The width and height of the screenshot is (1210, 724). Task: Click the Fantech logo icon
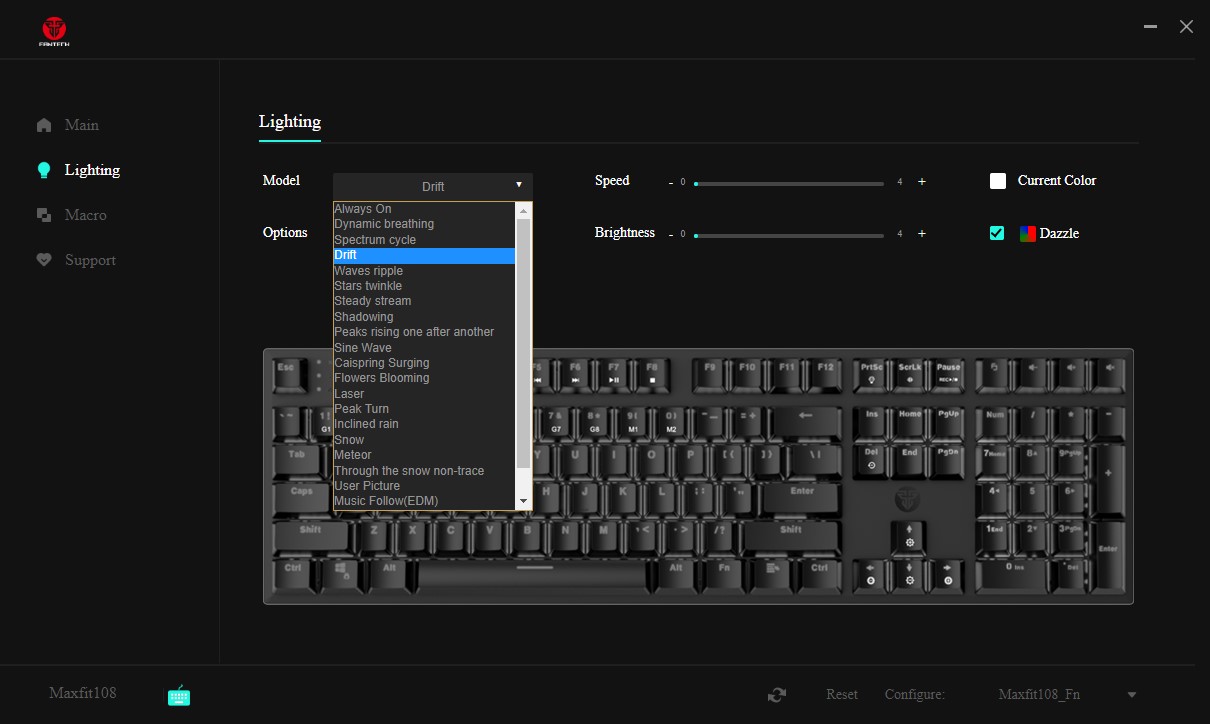tap(55, 31)
